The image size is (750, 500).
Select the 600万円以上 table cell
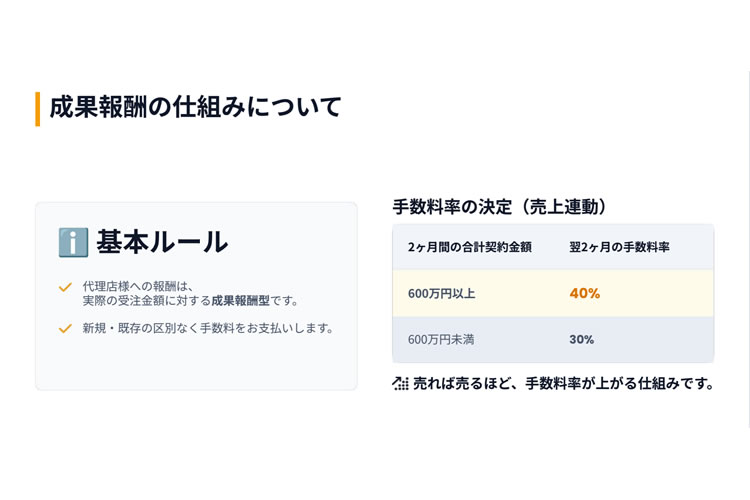pyautogui.click(x=442, y=294)
